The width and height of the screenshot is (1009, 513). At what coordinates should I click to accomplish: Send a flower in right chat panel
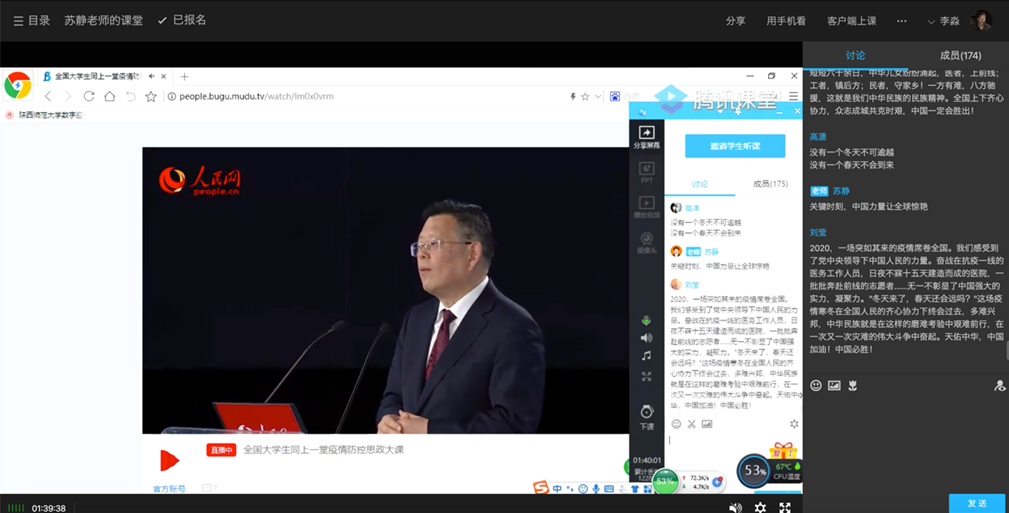point(853,386)
